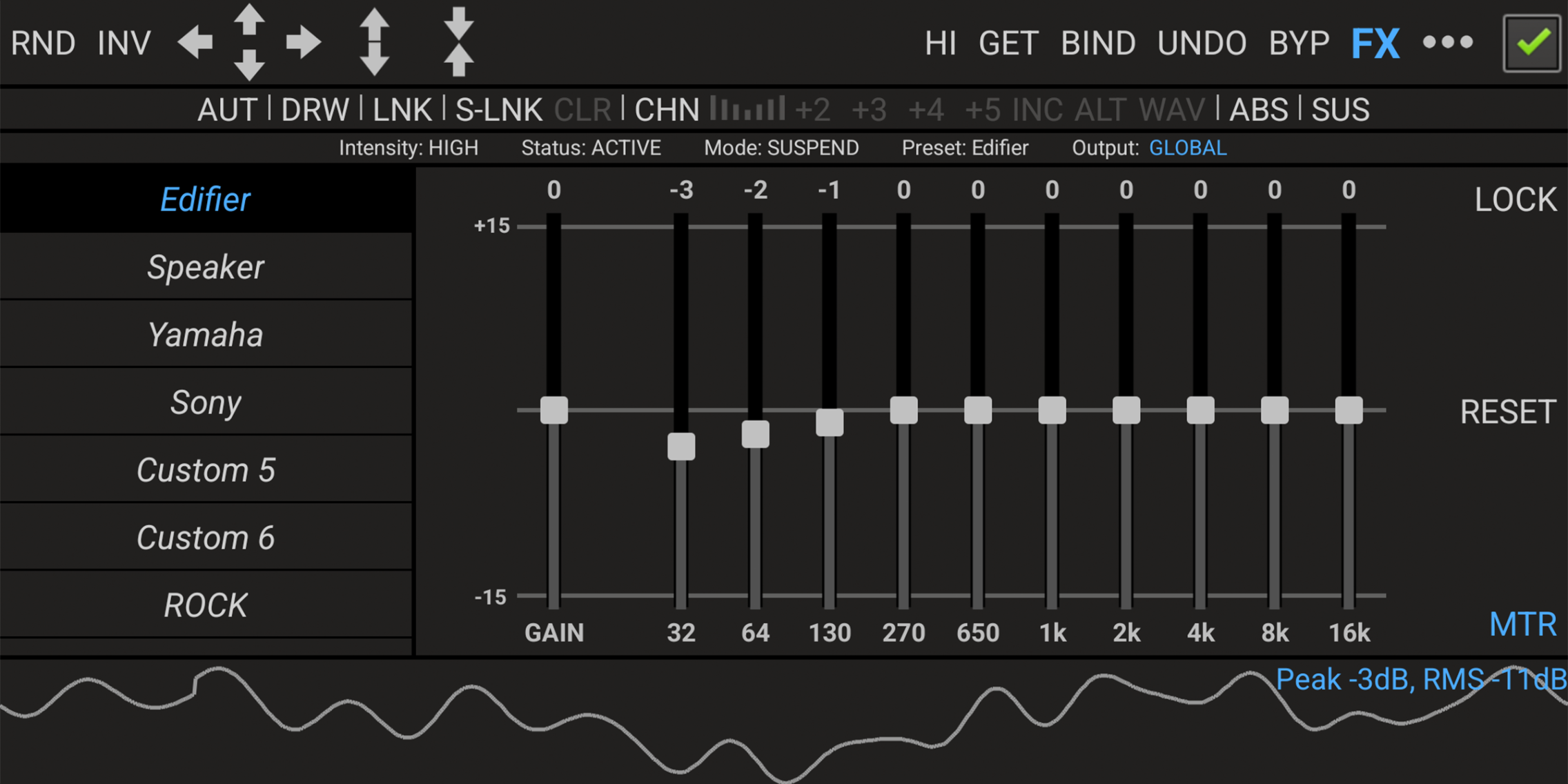Viewport: 1568px width, 784px height.
Task: Select the Yamaha preset
Action: (206, 335)
